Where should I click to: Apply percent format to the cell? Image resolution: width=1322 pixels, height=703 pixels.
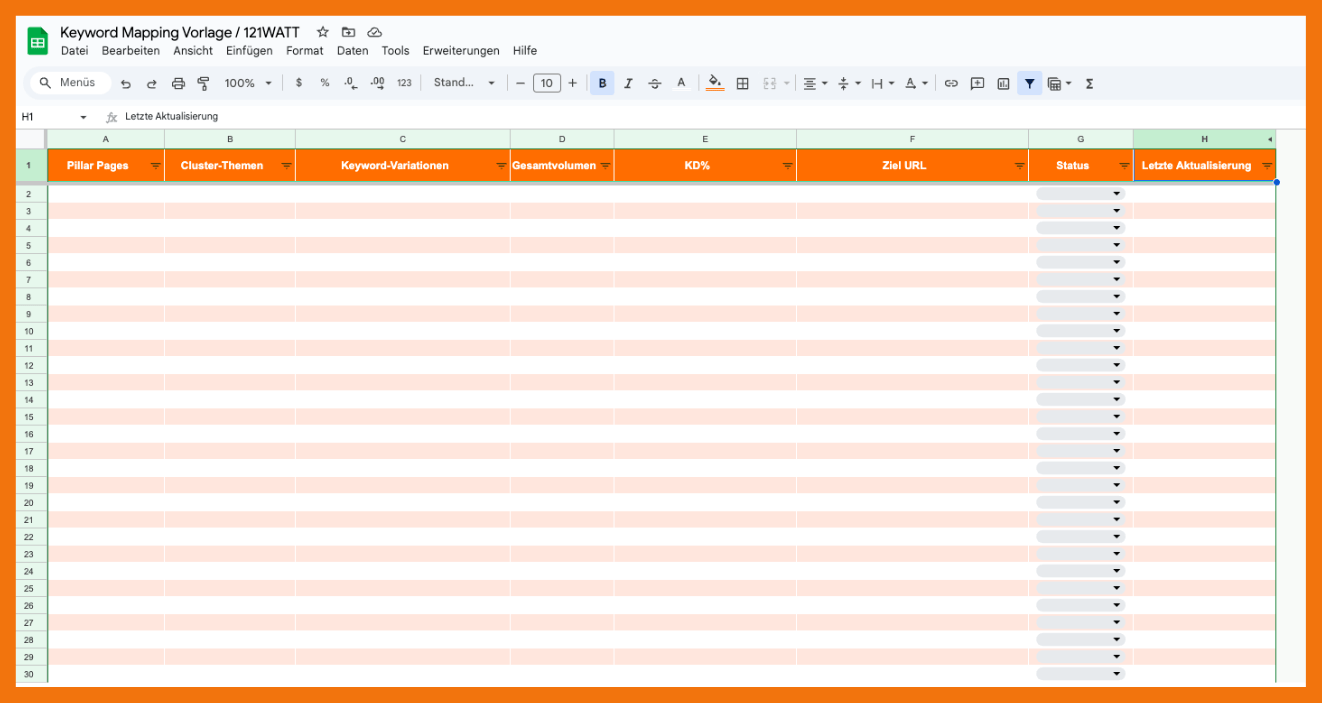click(325, 83)
